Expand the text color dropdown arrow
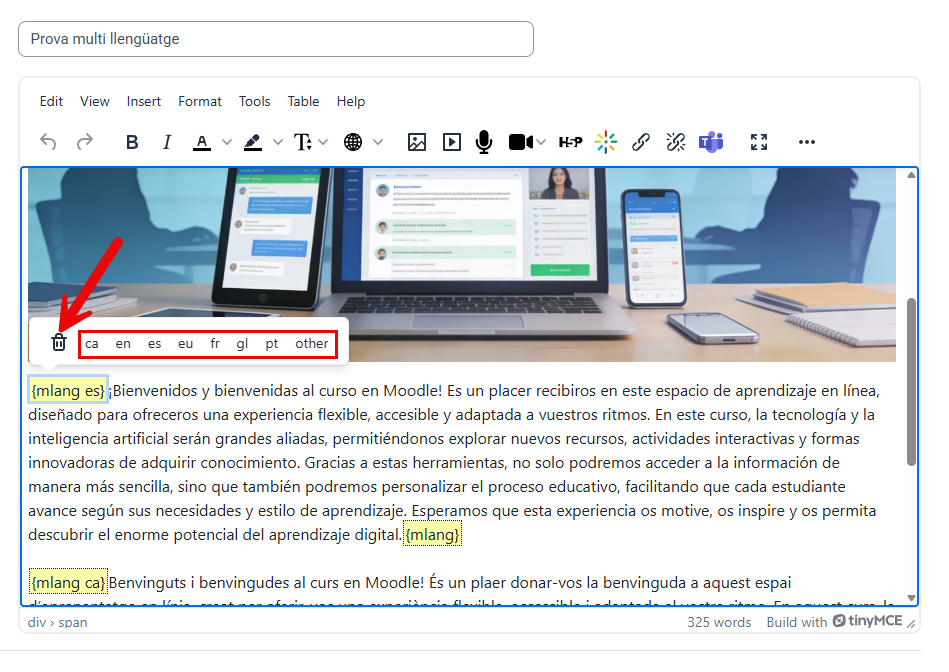 (x=227, y=142)
